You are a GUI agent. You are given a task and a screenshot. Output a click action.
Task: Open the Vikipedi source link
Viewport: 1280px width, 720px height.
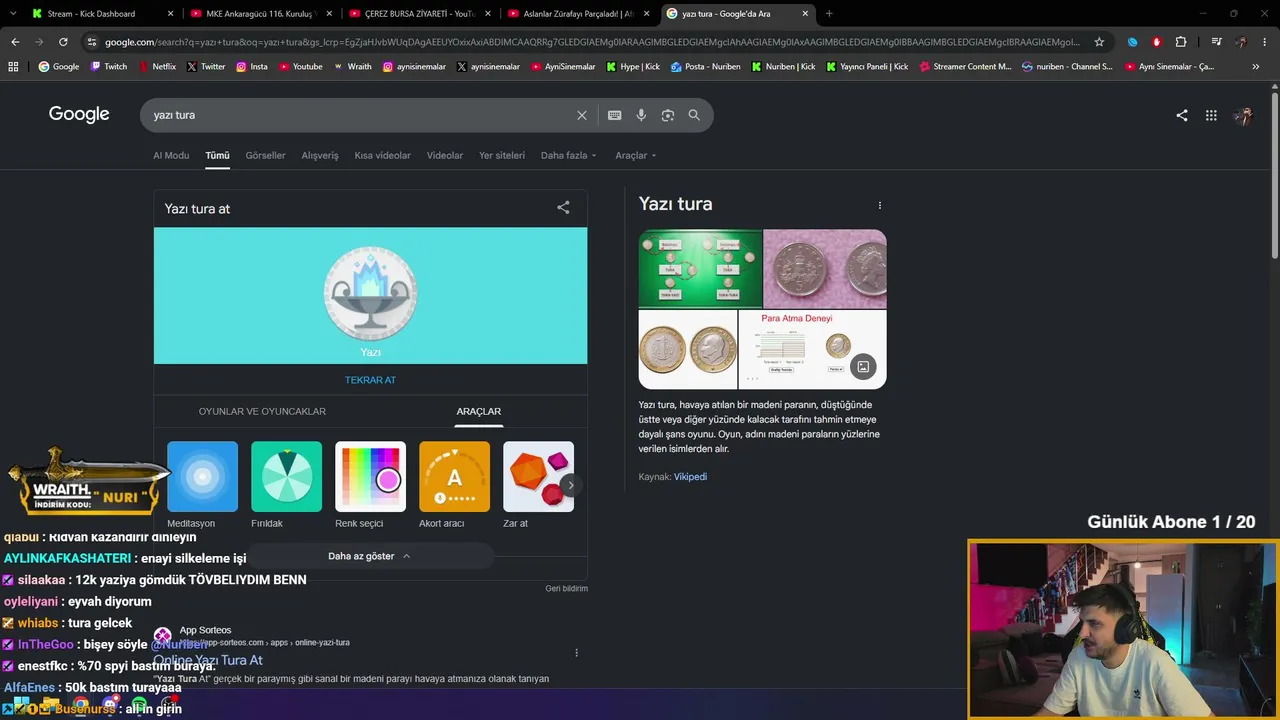point(690,477)
